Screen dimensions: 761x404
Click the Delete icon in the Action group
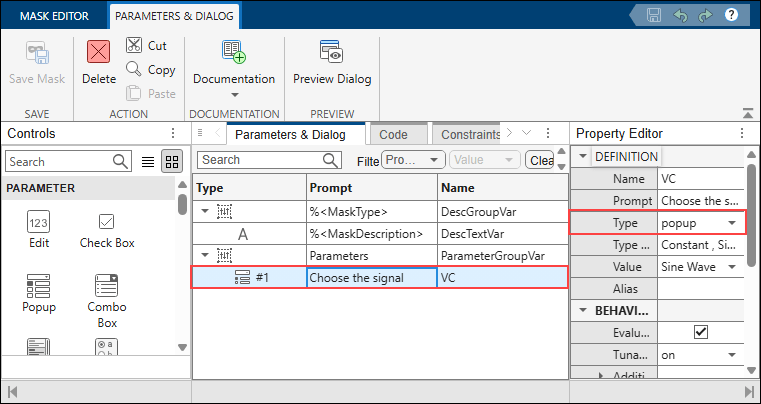point(99,51)
